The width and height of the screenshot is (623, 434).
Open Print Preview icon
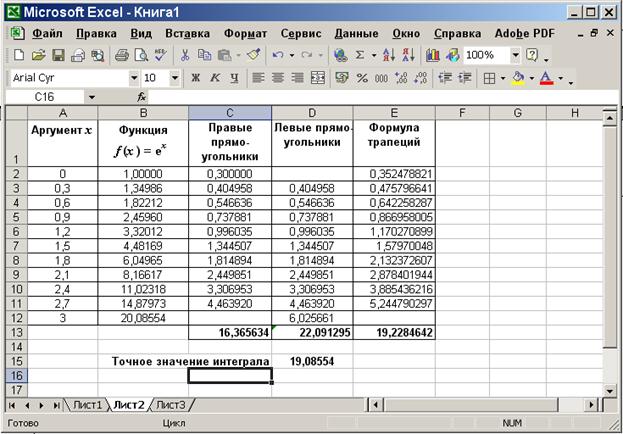[x=141, y=55]
